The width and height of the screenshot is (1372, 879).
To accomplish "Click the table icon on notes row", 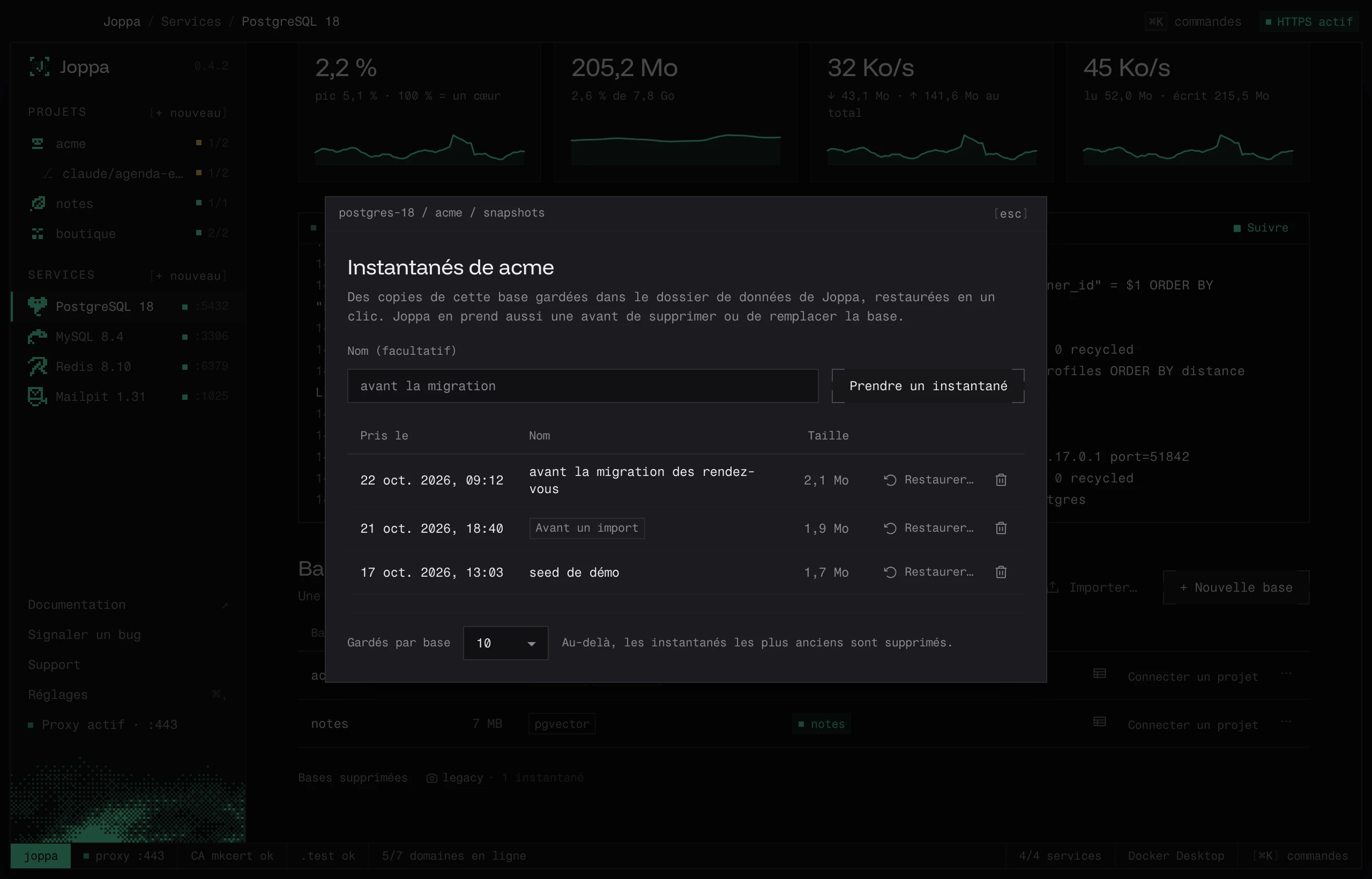I will (x=1100, y=722).
